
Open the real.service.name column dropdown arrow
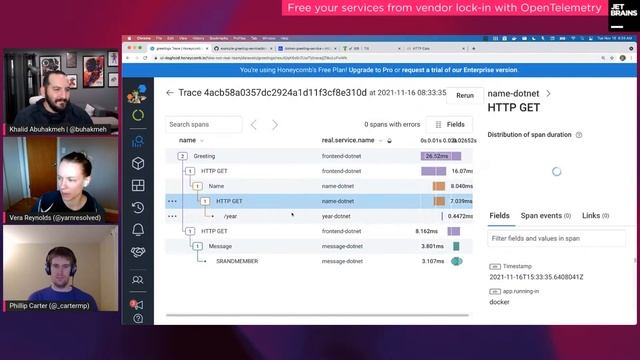coord(380,141)
